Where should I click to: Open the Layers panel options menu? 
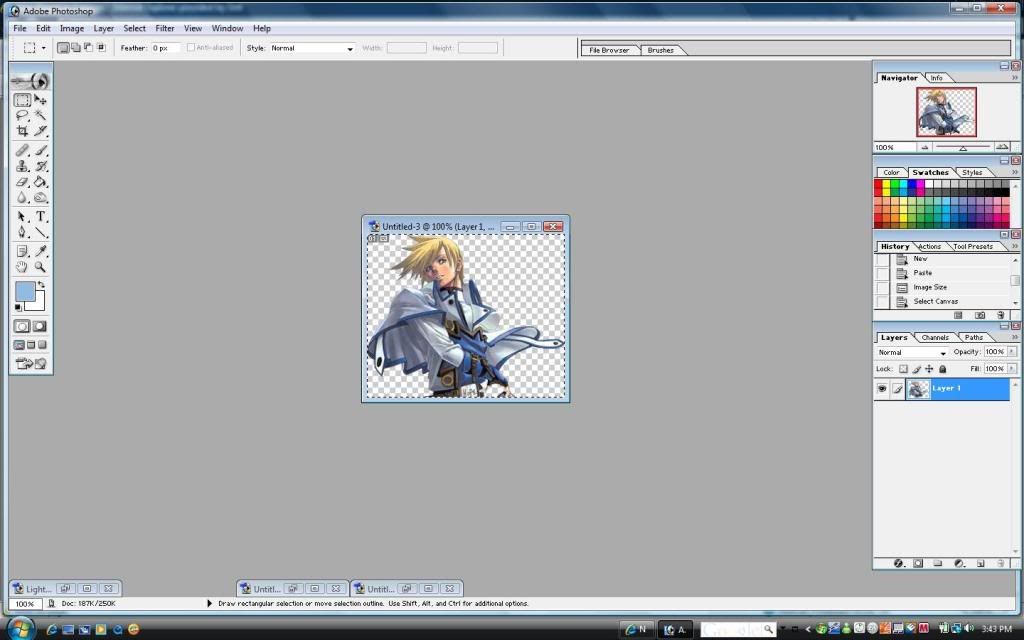(x=1015, y=338)
